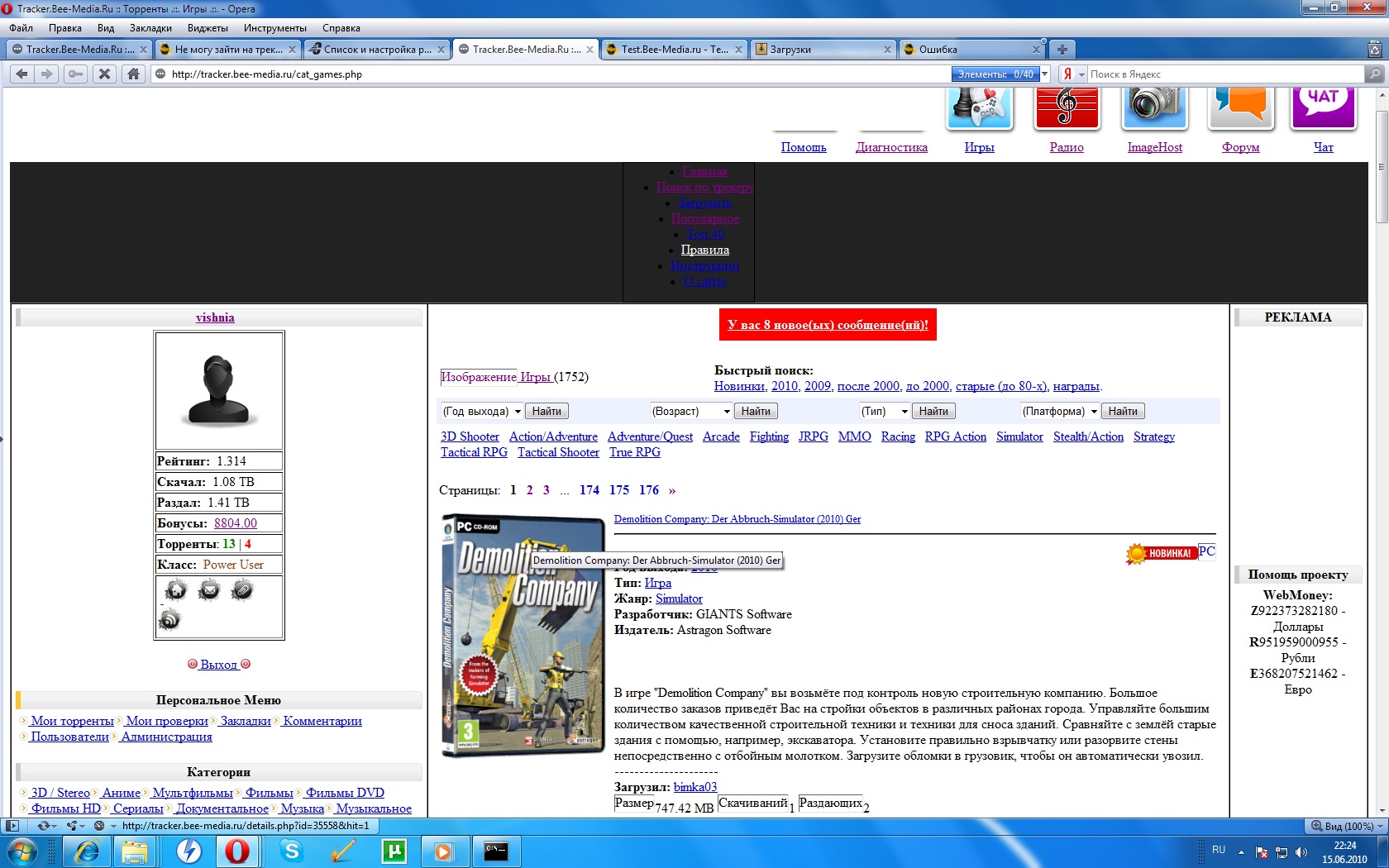1389x868 pixels.
Task: Open Фильмы HD category link
Action: [x=65, y=808]
